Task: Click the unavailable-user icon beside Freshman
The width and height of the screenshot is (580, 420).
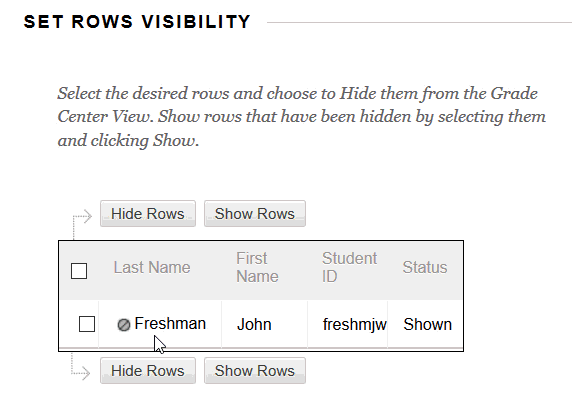Action: [124, 325]
